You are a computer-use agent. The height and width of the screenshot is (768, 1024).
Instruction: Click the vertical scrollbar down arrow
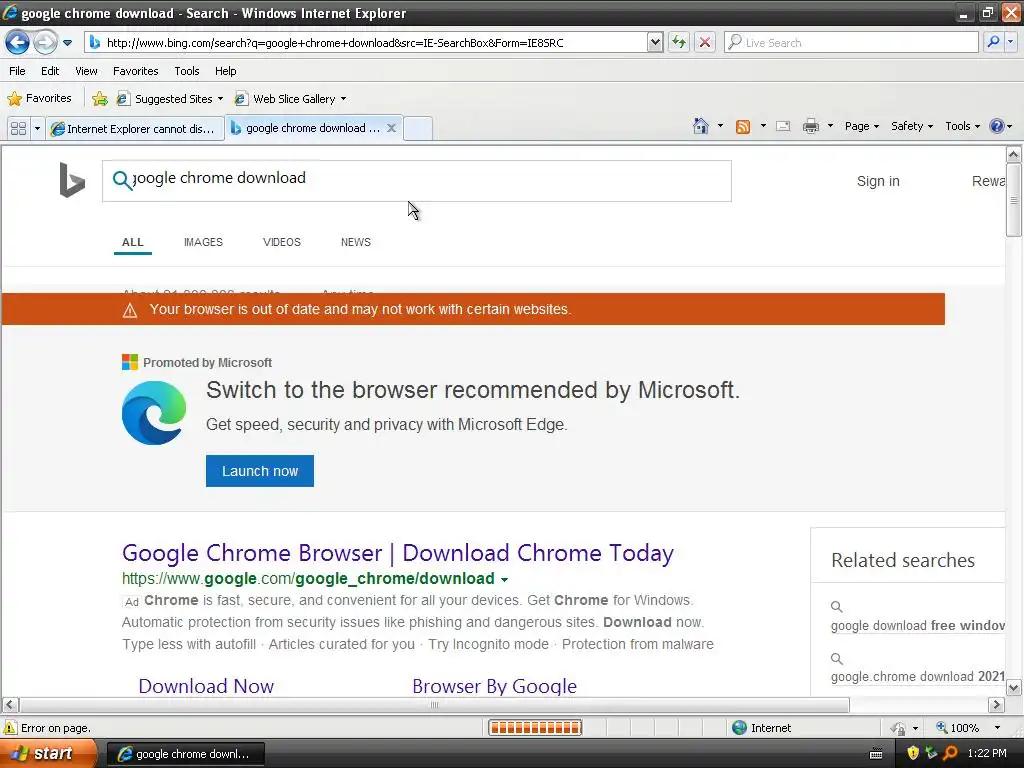[x=1014, y=687]
